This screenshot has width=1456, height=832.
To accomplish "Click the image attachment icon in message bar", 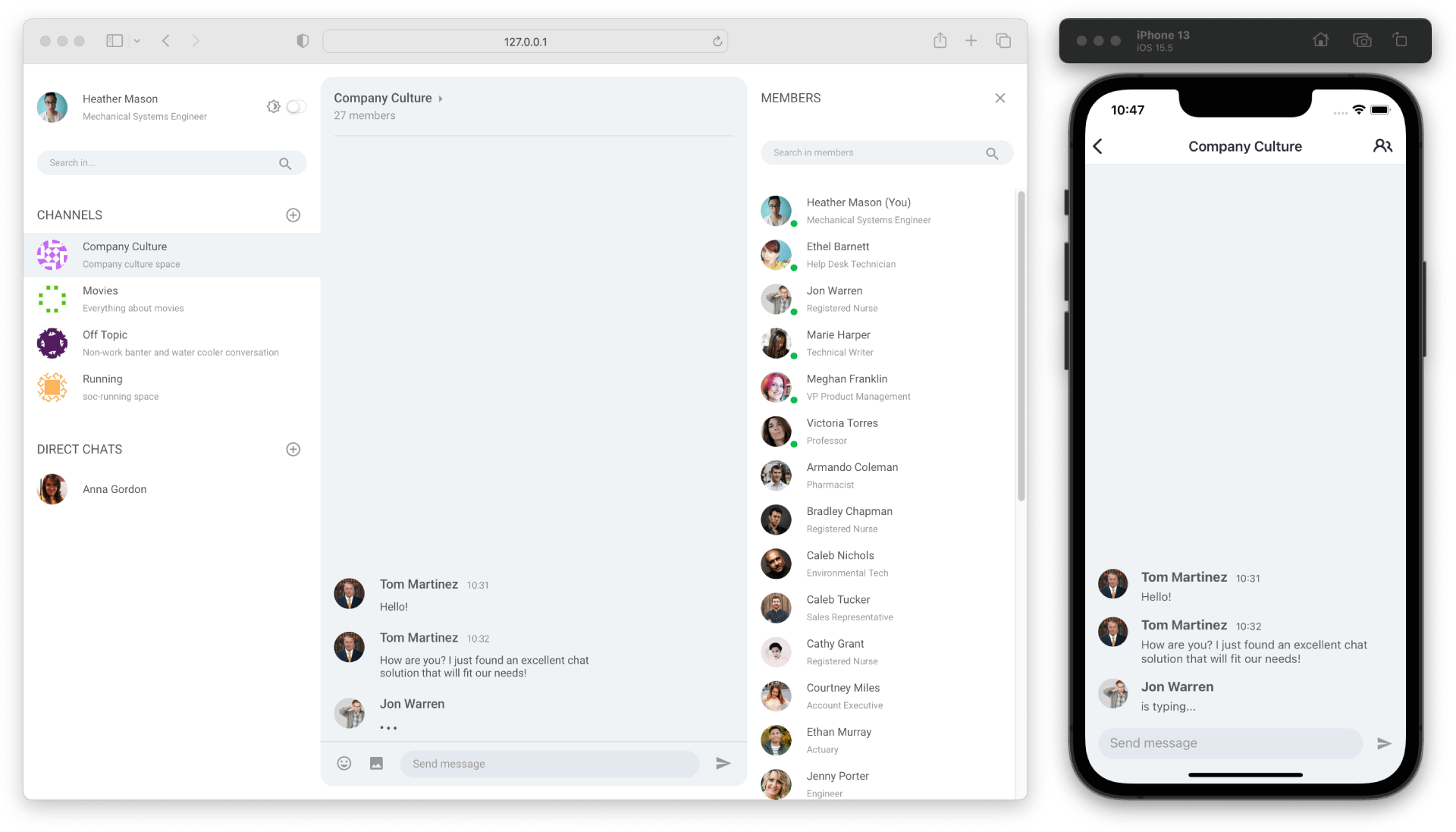I will coord(377,763).
